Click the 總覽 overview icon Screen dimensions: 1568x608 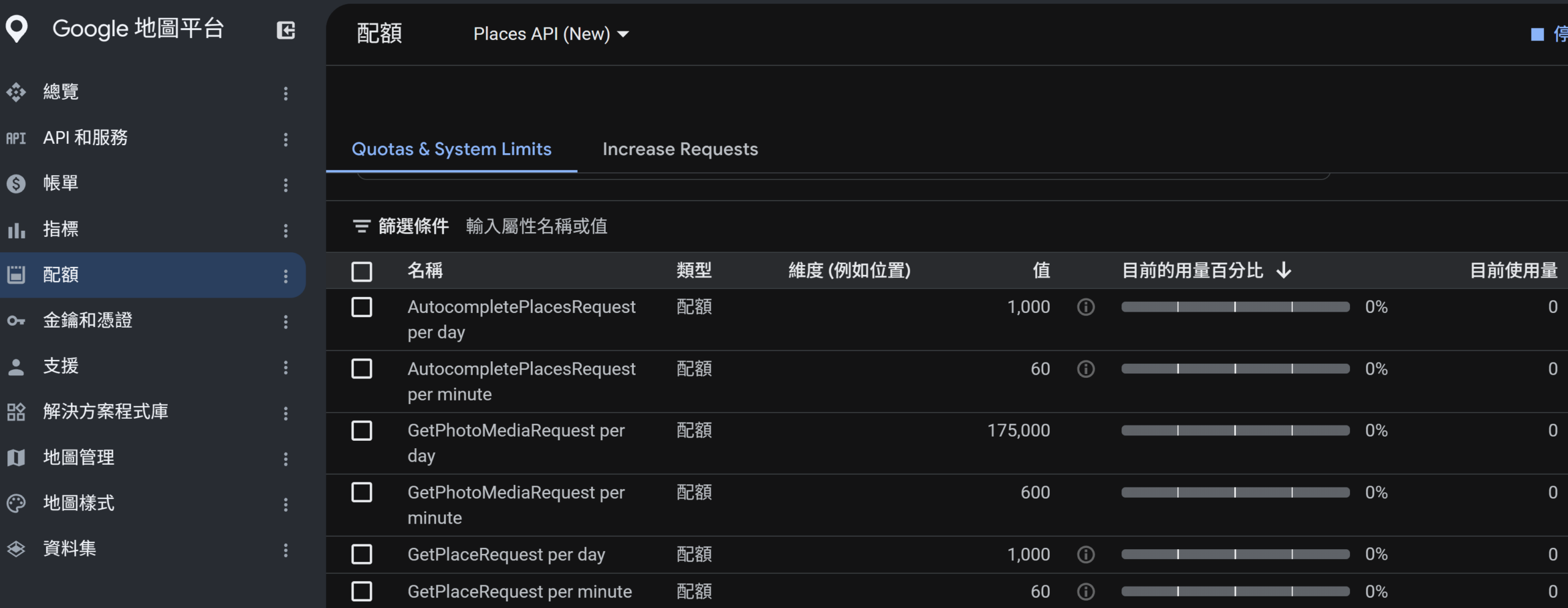point(16,92)
